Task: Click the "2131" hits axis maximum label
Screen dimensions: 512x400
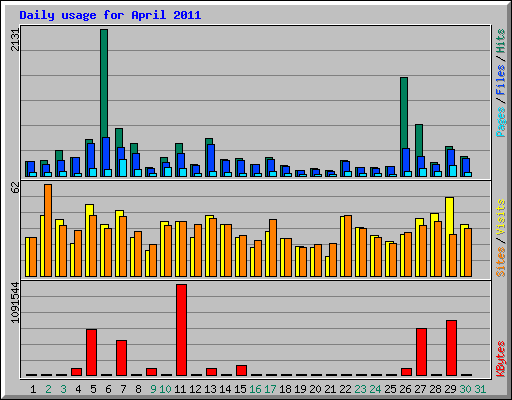Action: click(15, 40)
